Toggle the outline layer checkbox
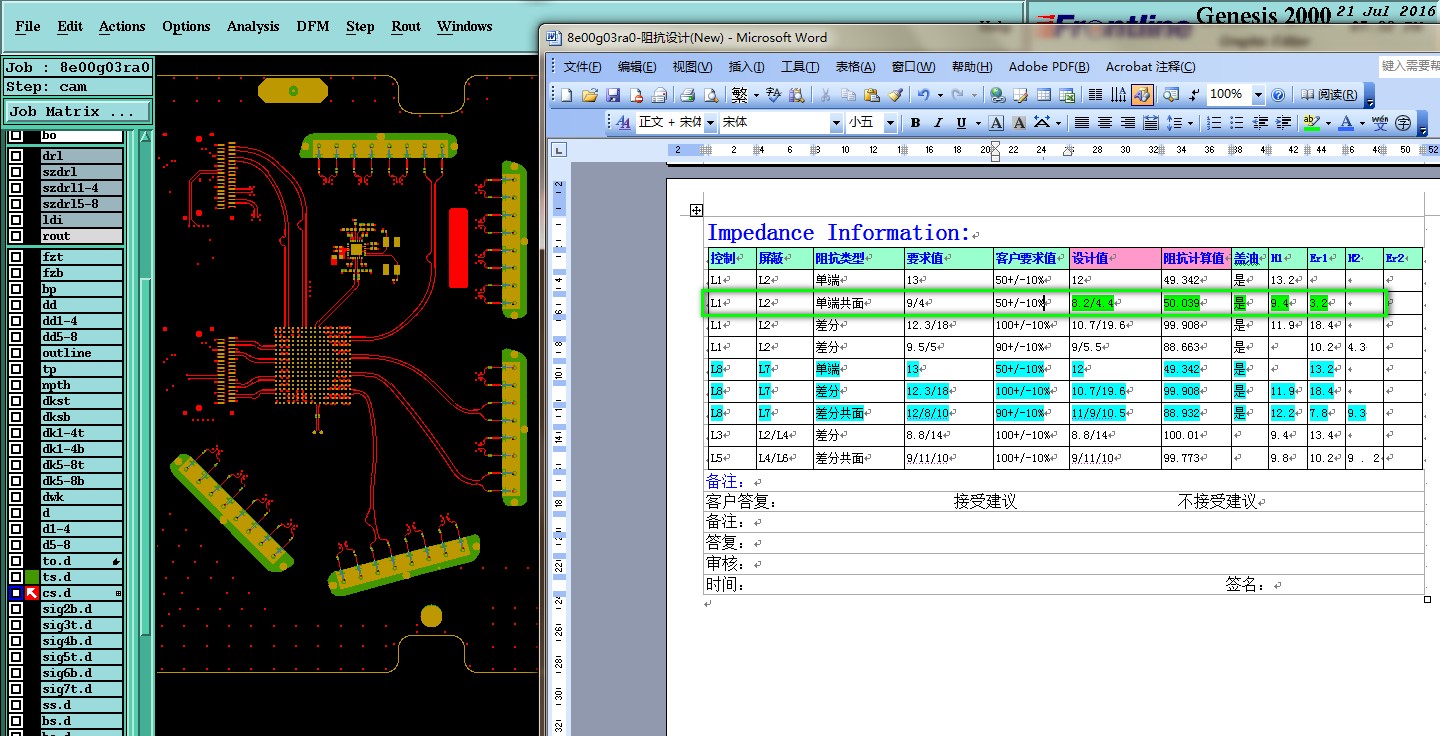The image size is (1440, 736). pos(16,353)
